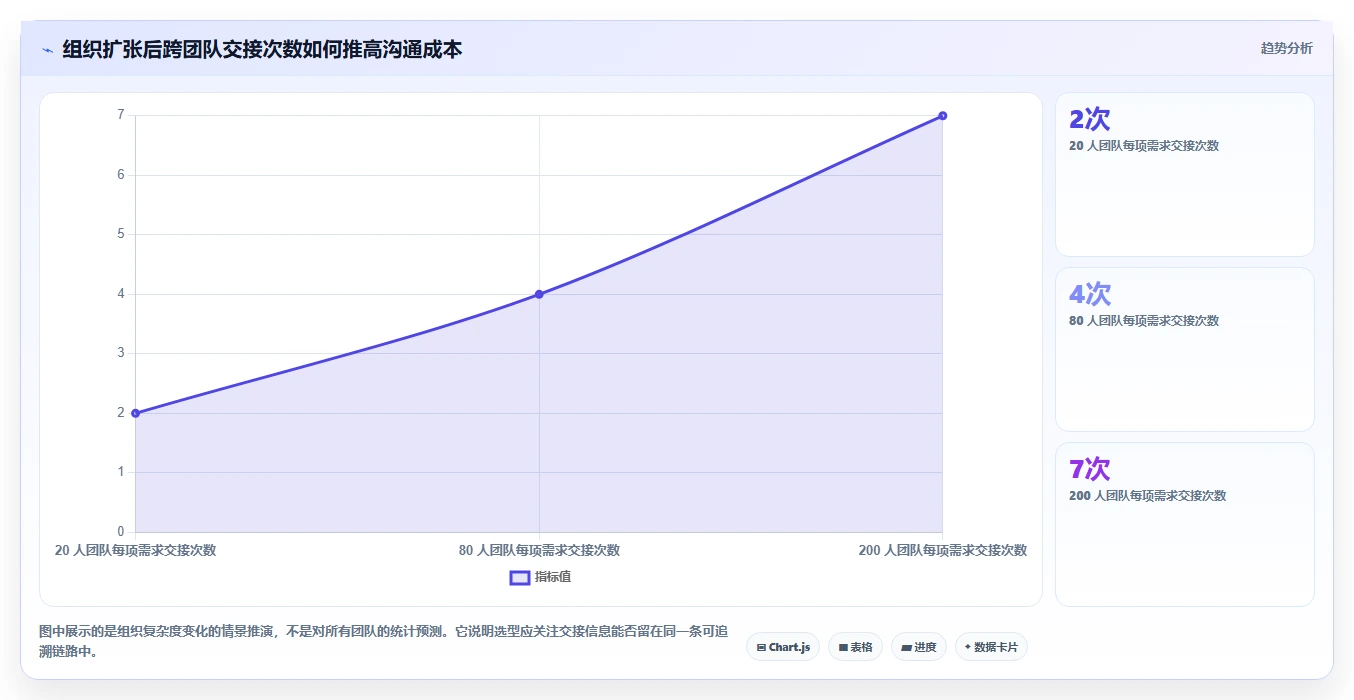Click the 表格 tag icon
Screen dimensions: 1354x700
[843, 648]
